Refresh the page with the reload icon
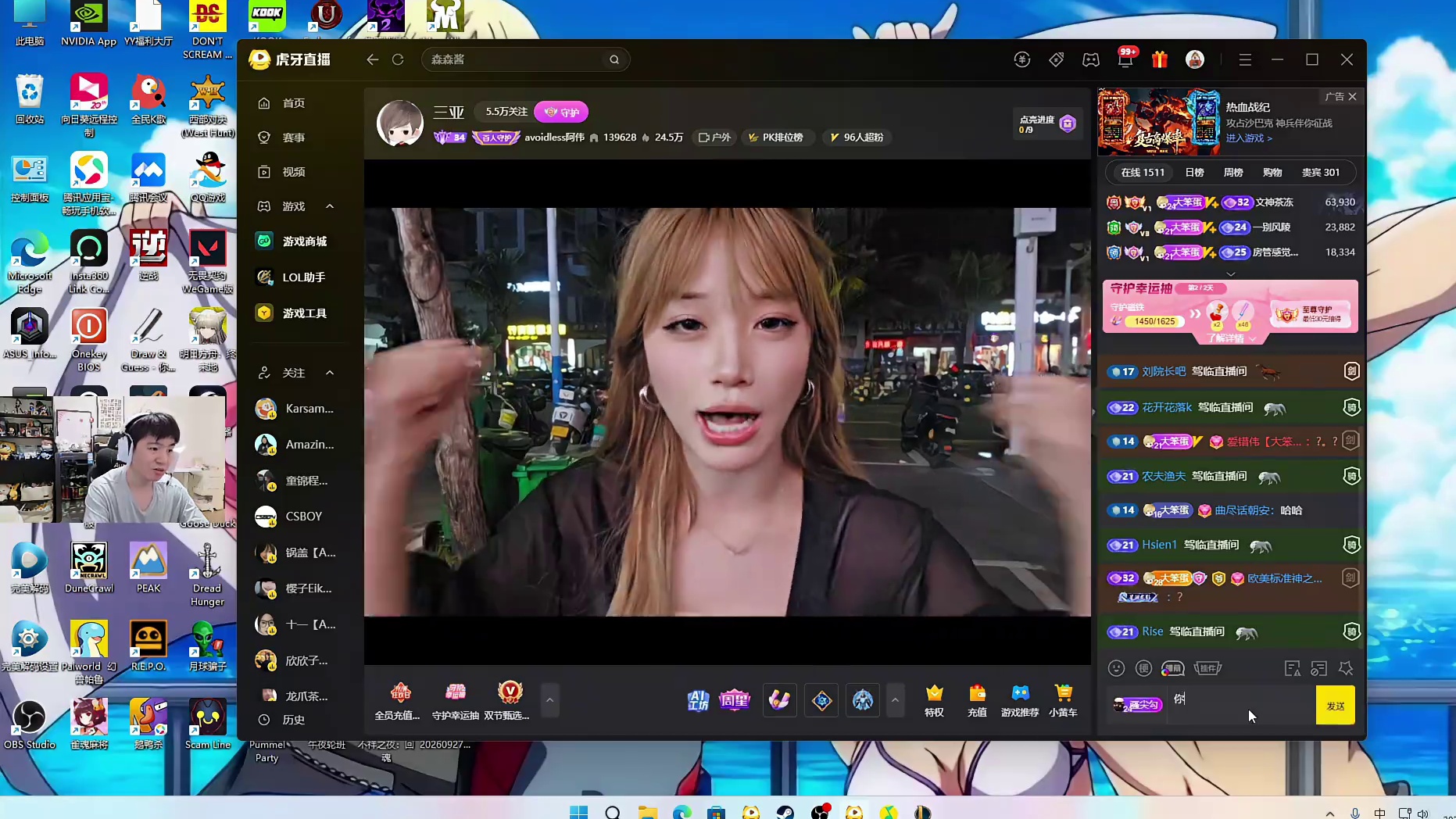 click(x=398, y=59)
